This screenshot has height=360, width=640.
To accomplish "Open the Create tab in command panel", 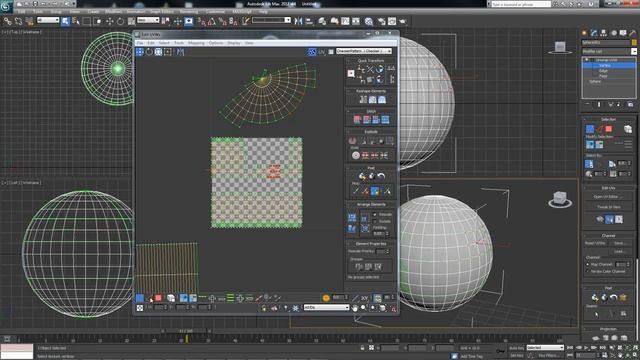I will (x=584, y=33).
